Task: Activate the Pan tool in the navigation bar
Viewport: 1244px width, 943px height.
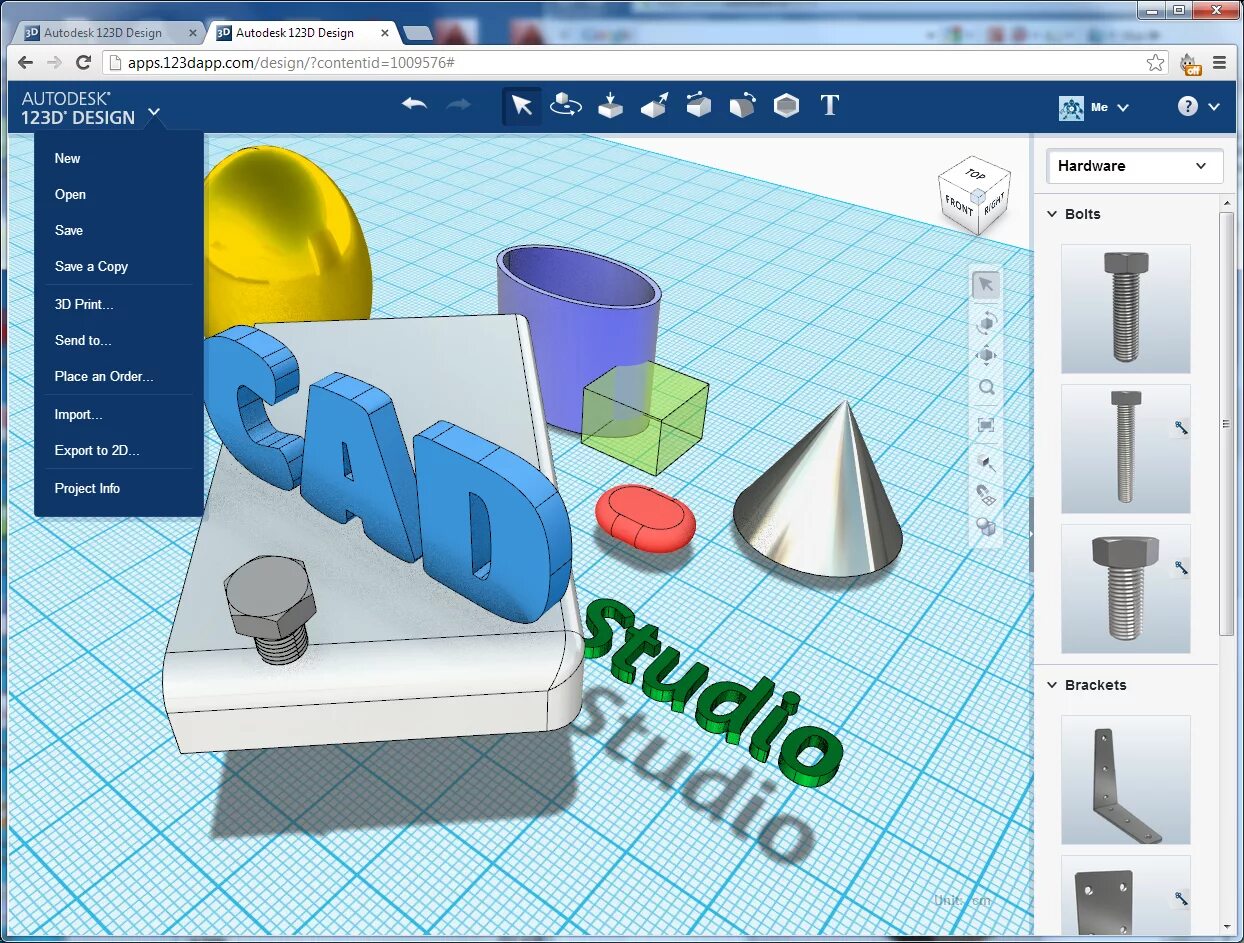Action: 986,355
